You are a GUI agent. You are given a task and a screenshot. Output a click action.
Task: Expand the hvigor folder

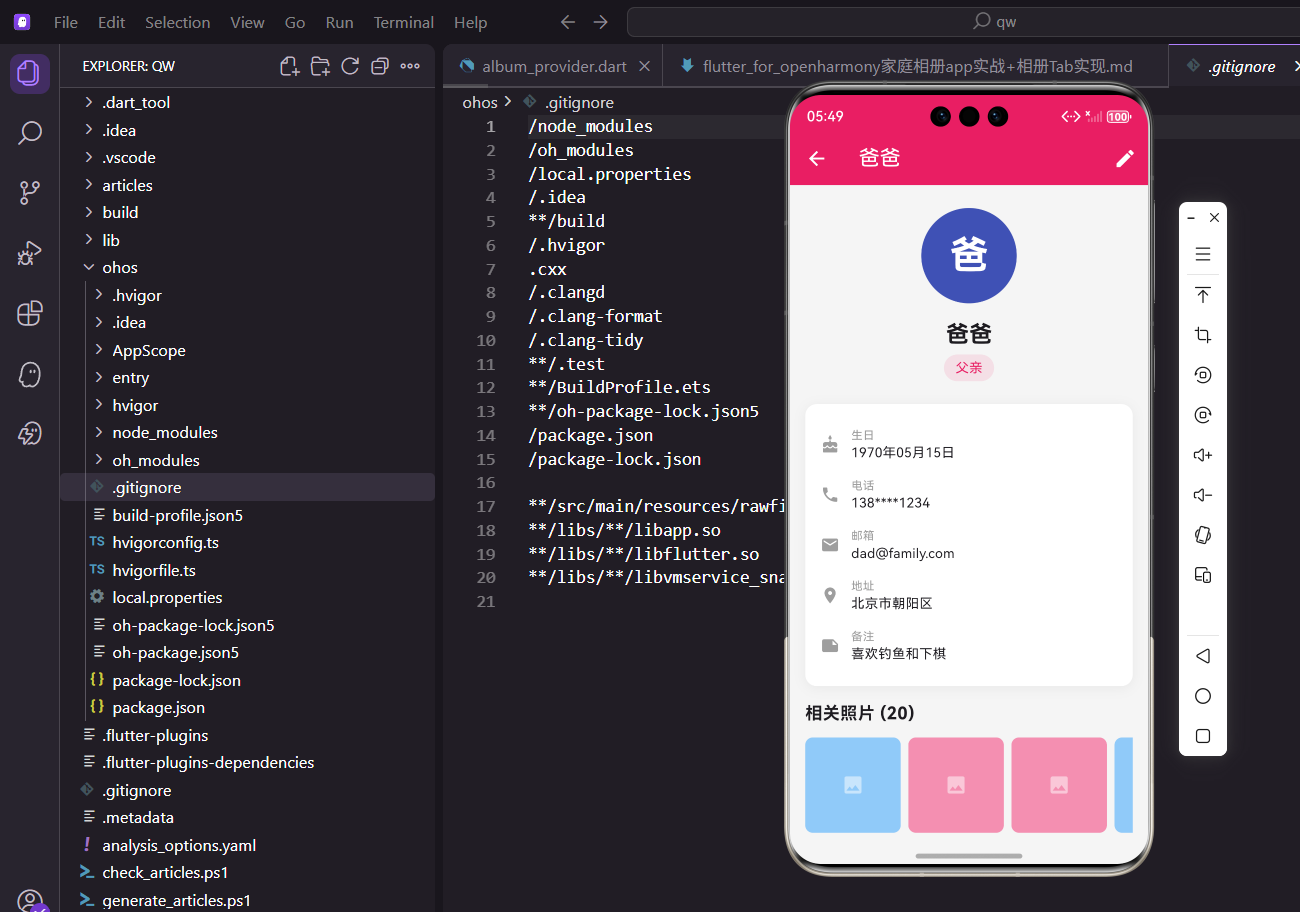point(247,405)
